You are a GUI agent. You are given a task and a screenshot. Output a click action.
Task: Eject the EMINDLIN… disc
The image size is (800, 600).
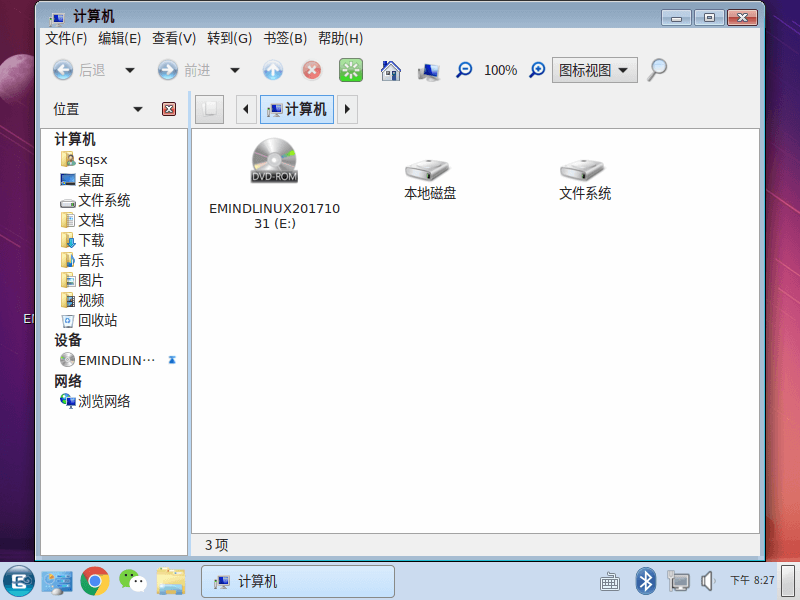pyautogui.click(x=172, y=360)
